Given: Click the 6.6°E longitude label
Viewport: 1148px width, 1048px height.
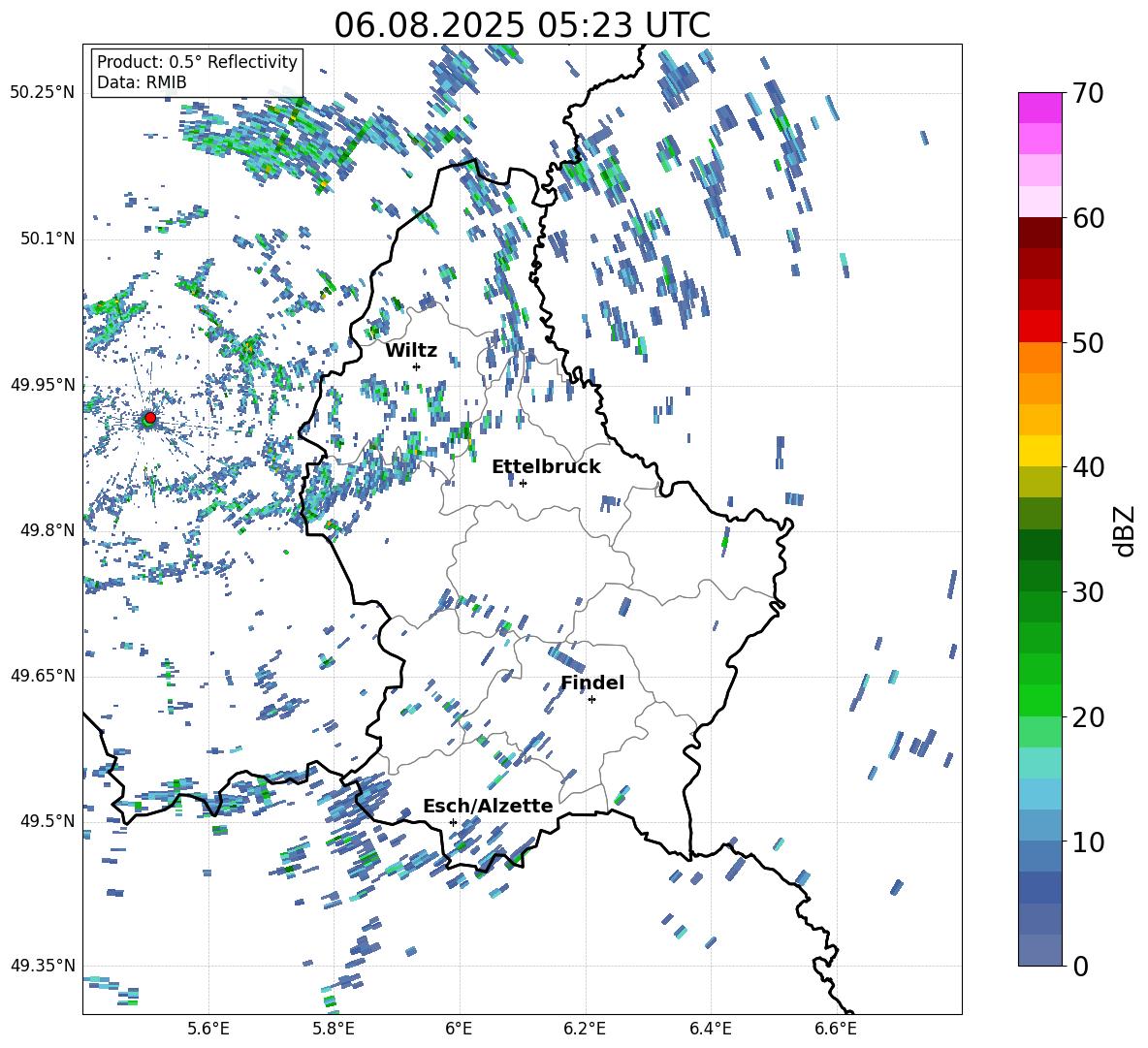Looking at the screenshot, I should click(836, 1029).
